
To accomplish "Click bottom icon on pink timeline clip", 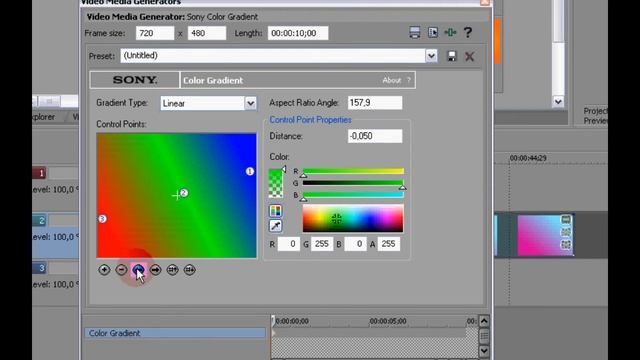I will [566, 245].
